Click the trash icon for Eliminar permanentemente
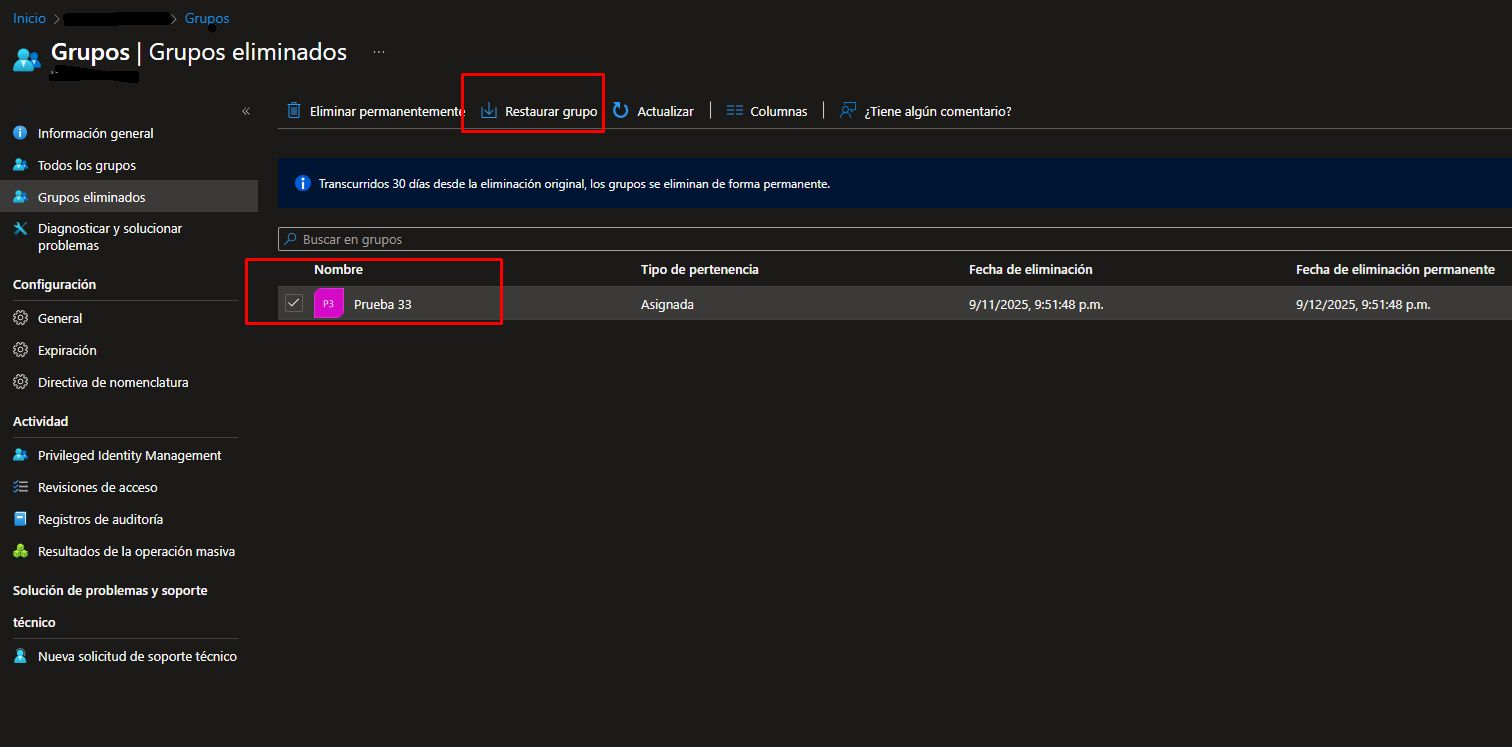This screenshot has width=1512, height=747. 294,111
